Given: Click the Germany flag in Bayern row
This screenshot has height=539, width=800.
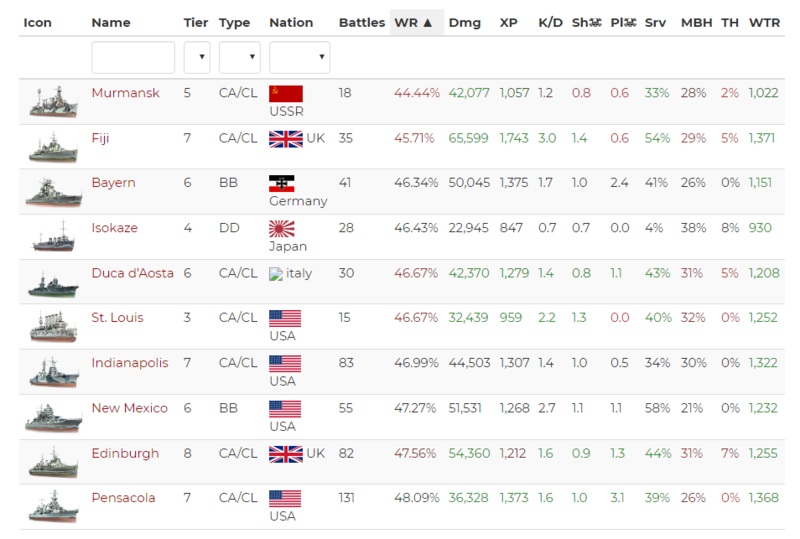Looking at the screenshot, I should coord(281,183).
